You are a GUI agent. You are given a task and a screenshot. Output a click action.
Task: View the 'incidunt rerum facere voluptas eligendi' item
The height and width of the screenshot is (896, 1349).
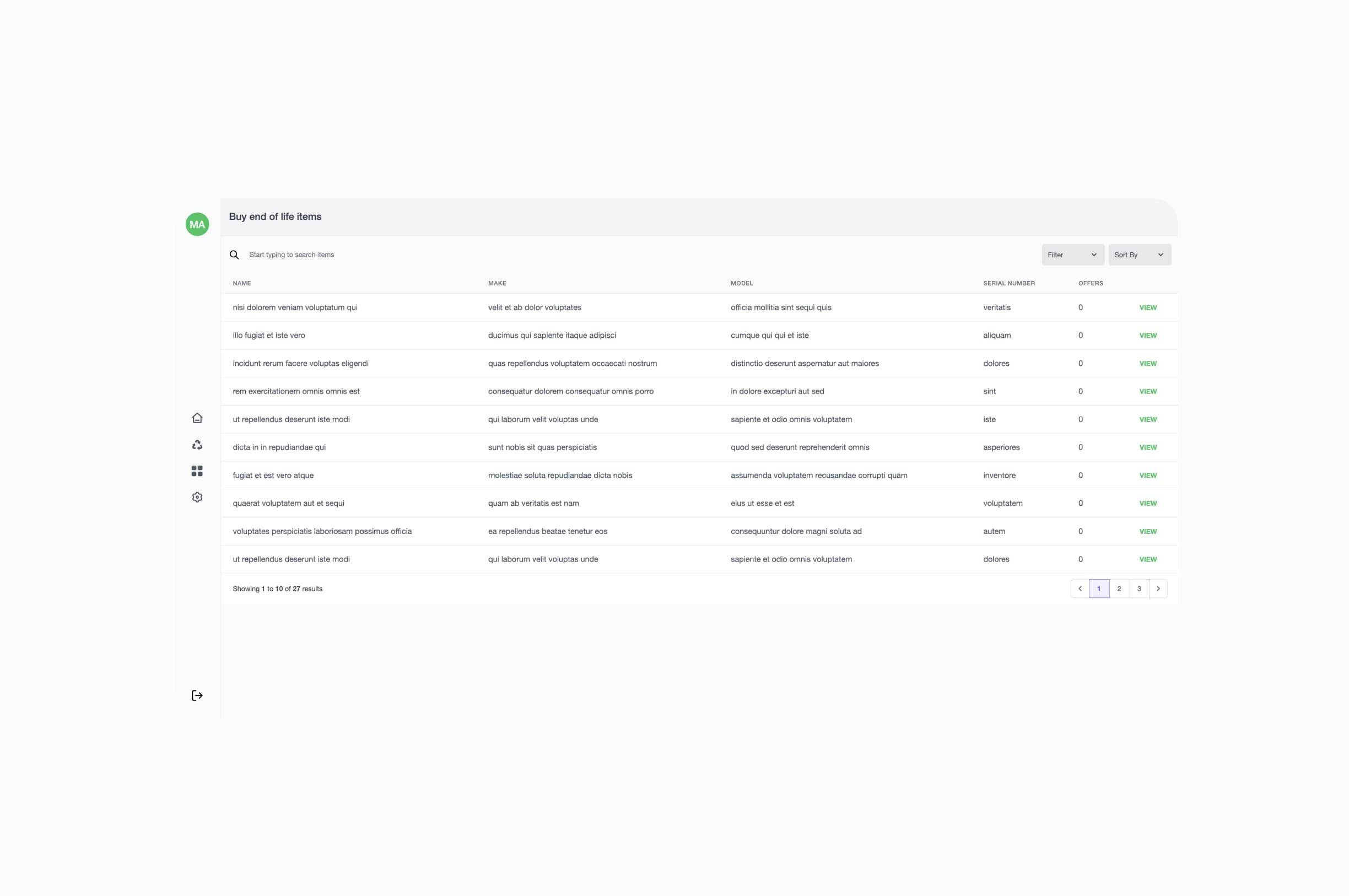tap(1148, 364)
